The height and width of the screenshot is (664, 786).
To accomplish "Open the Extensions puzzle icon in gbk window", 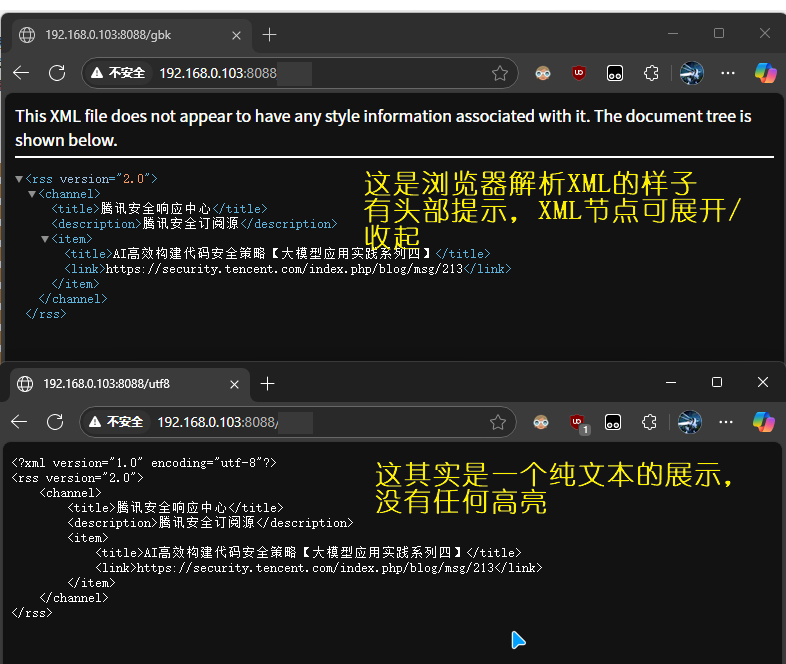I will (651, 73).
